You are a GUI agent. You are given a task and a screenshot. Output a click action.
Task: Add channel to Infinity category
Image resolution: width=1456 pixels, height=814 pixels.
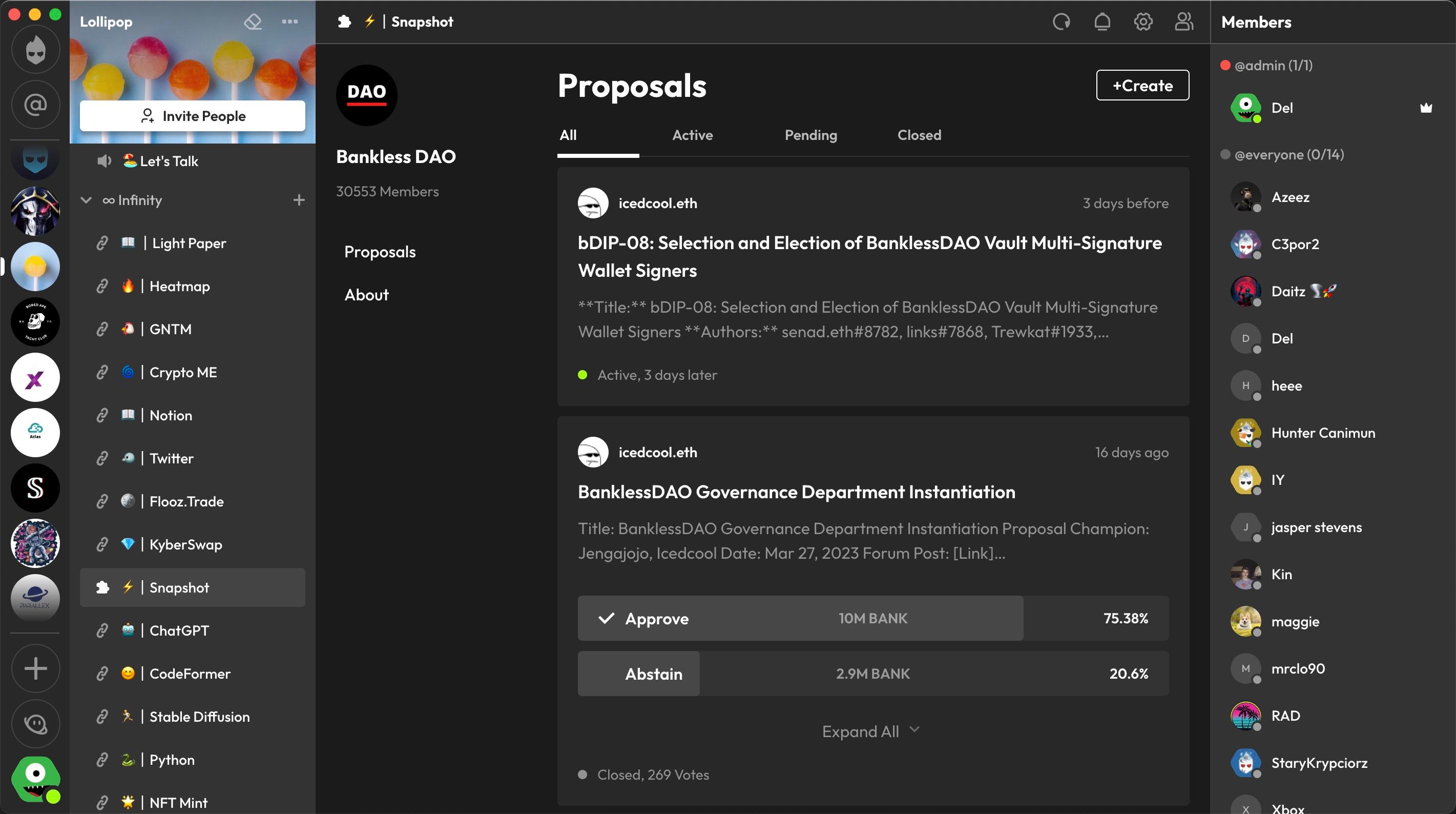tap(299, 200)
